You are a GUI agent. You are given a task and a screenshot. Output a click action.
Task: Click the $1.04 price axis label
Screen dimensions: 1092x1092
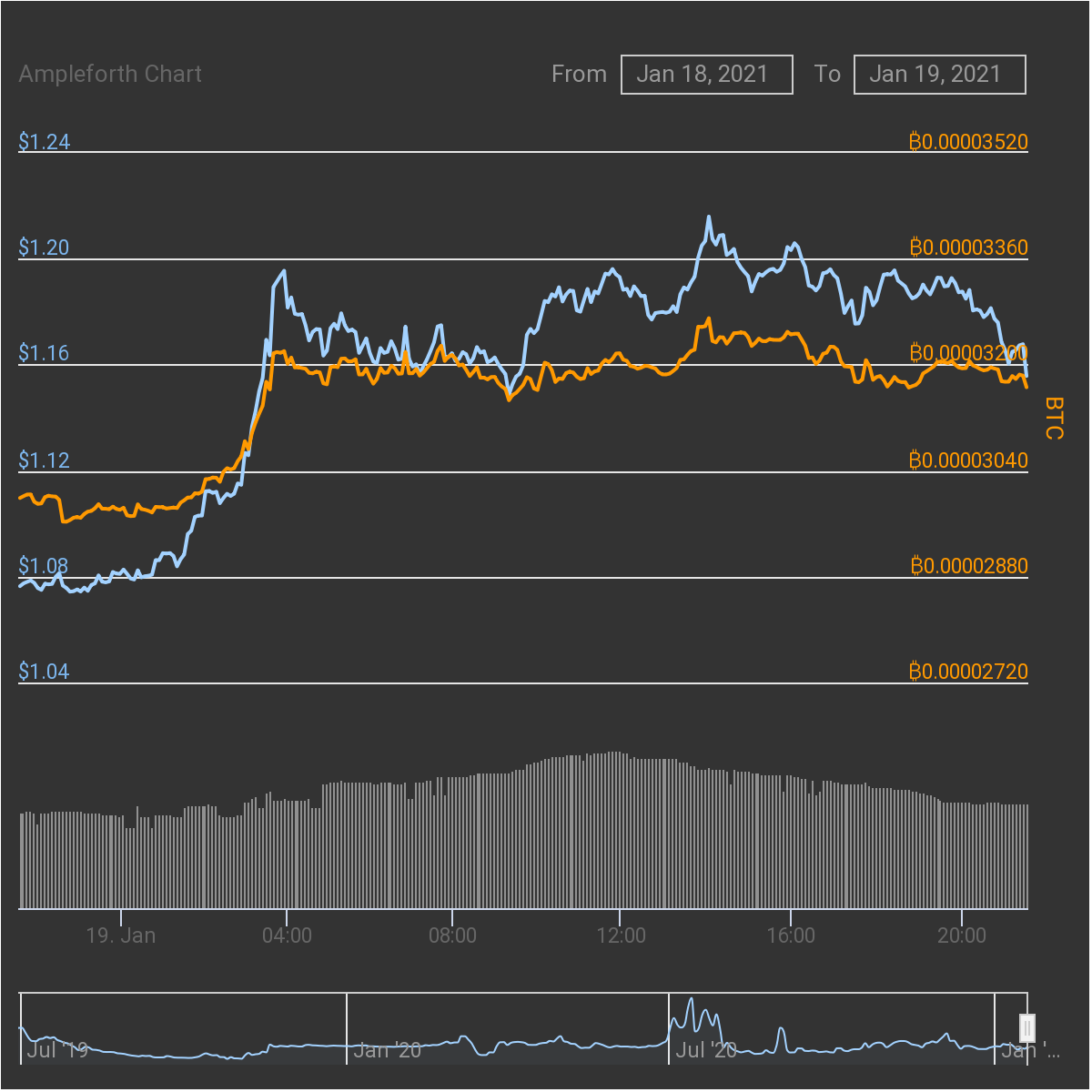[x=45, y=672]
